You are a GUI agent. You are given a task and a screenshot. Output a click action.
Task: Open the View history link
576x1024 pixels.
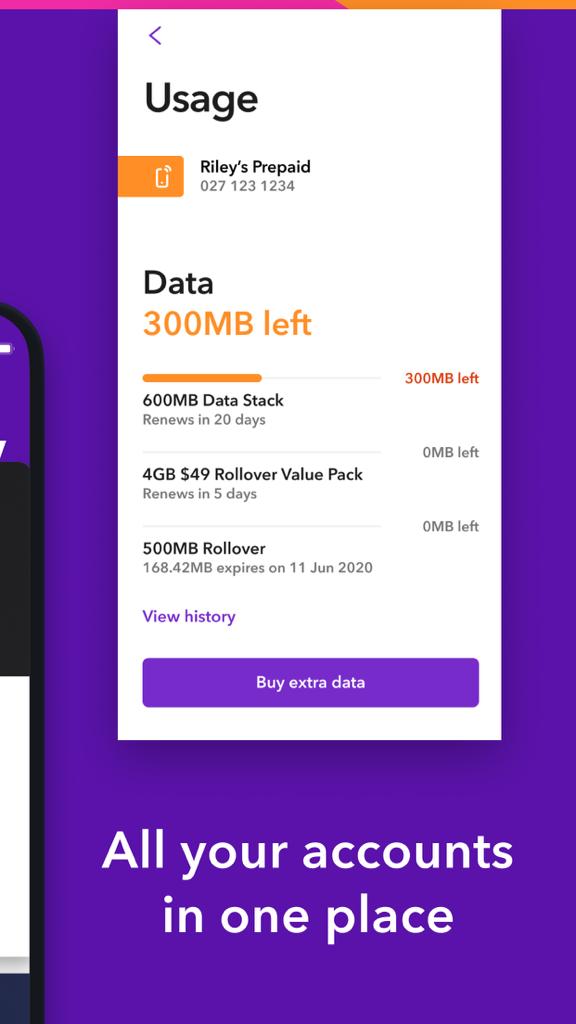coord(189,616)
